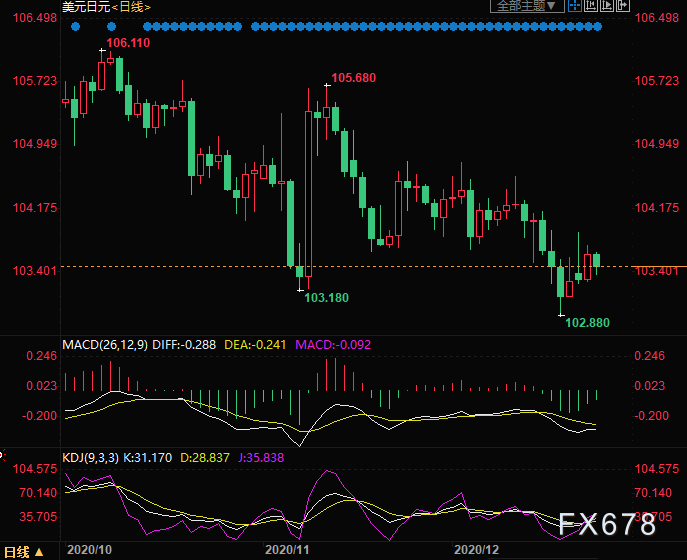Select the 美元日元 chart title
687x560 pixels.
83,7
